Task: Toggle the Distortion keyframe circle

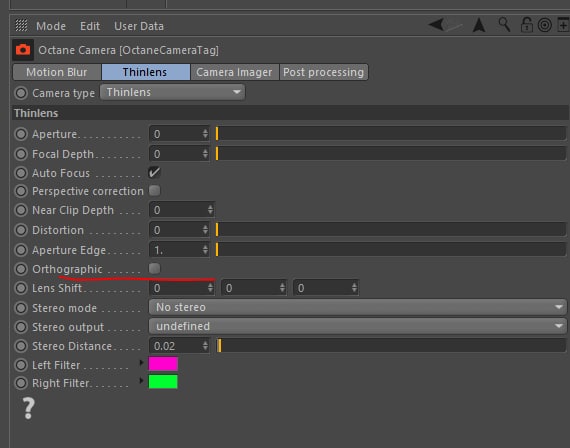Action: 21,230
